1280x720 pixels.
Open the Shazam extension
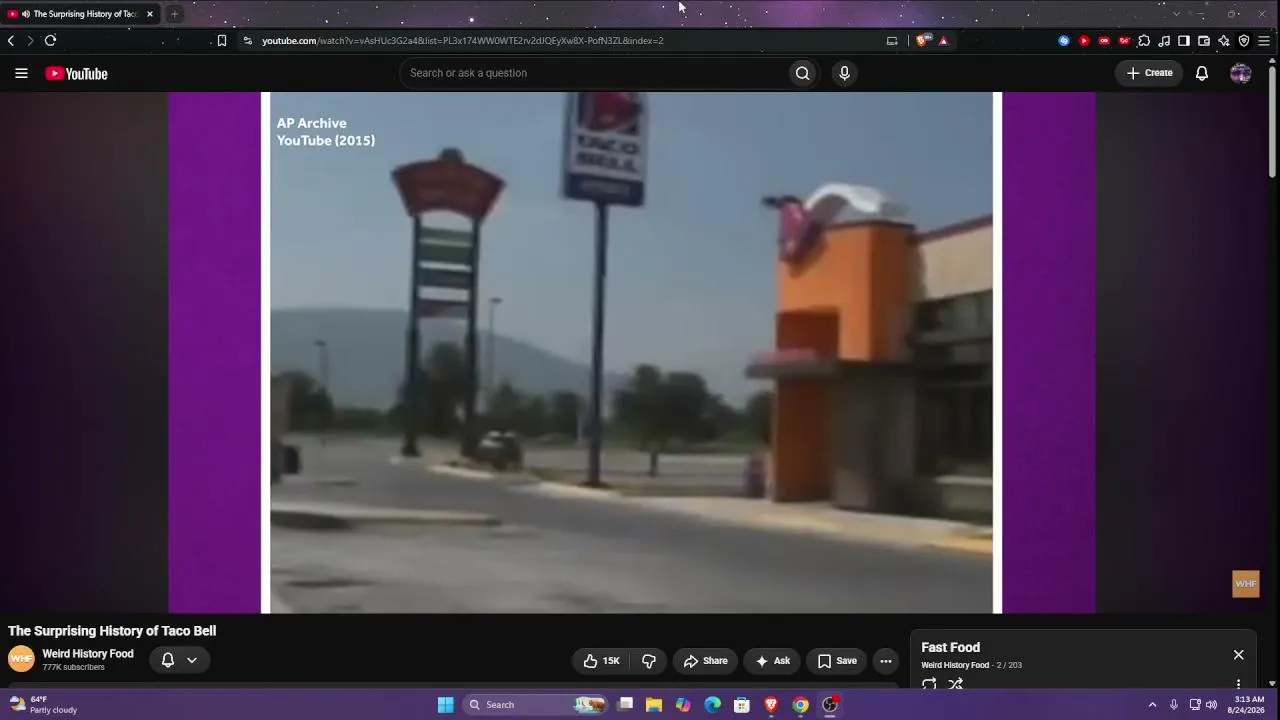[x=1064, y=41]
